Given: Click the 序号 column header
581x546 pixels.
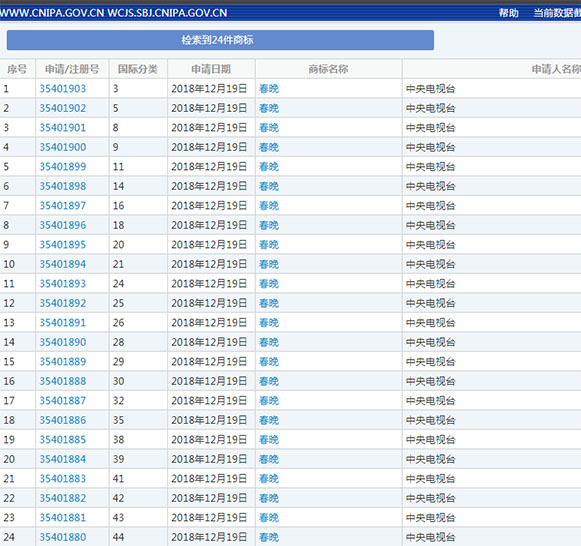Looking at the screenshot, I should 17,69.
